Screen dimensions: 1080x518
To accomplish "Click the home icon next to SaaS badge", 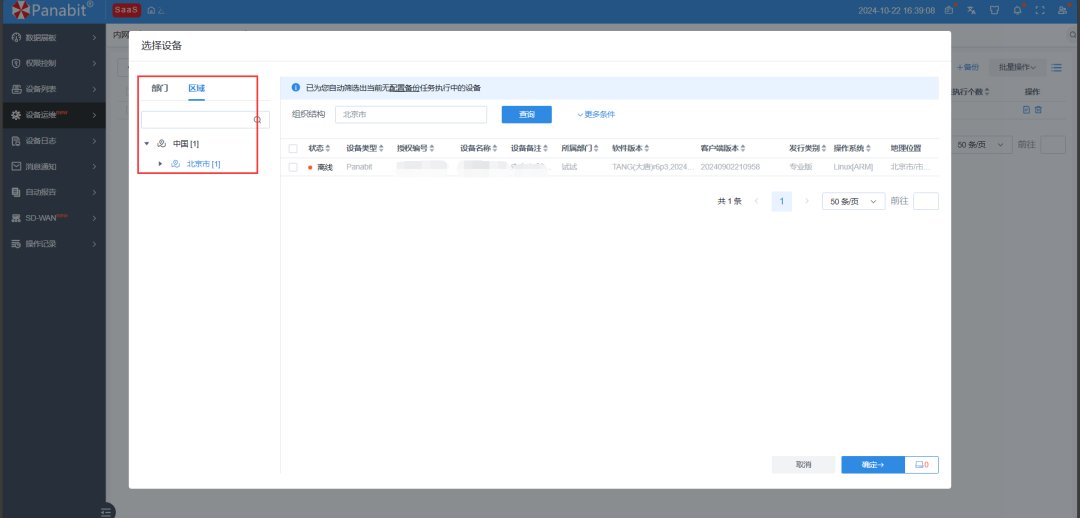I will click(x=151, y=10).
